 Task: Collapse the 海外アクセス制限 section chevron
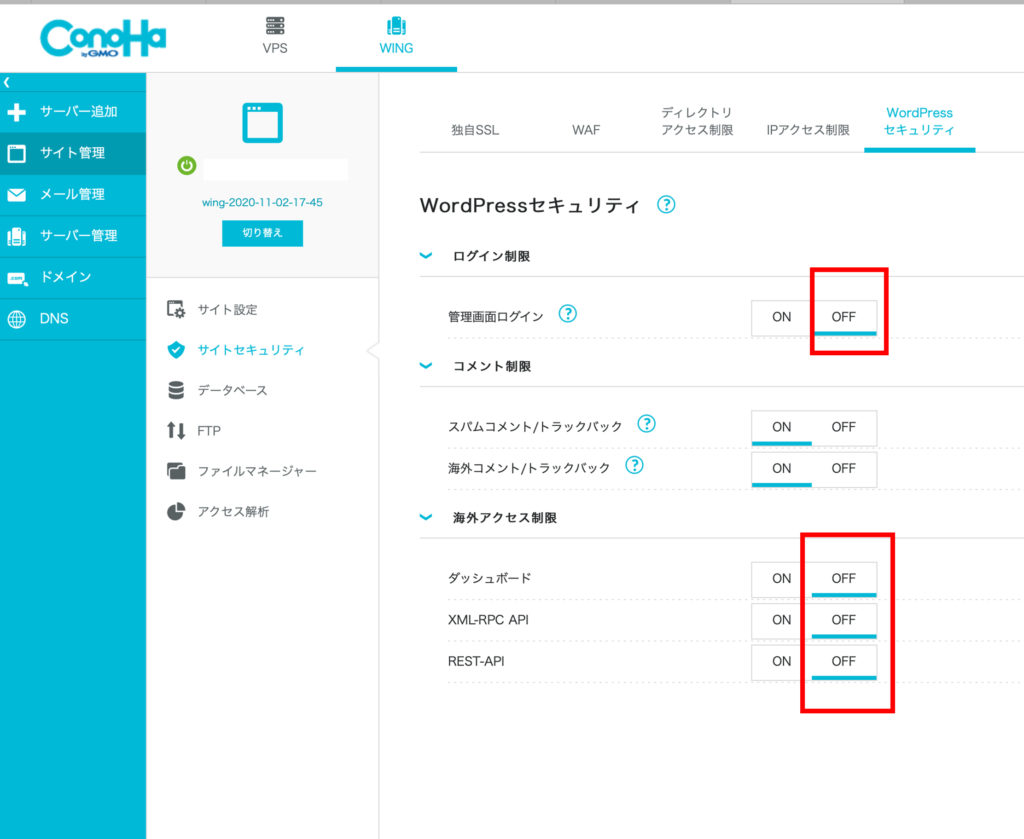click(x=426, y=518)
